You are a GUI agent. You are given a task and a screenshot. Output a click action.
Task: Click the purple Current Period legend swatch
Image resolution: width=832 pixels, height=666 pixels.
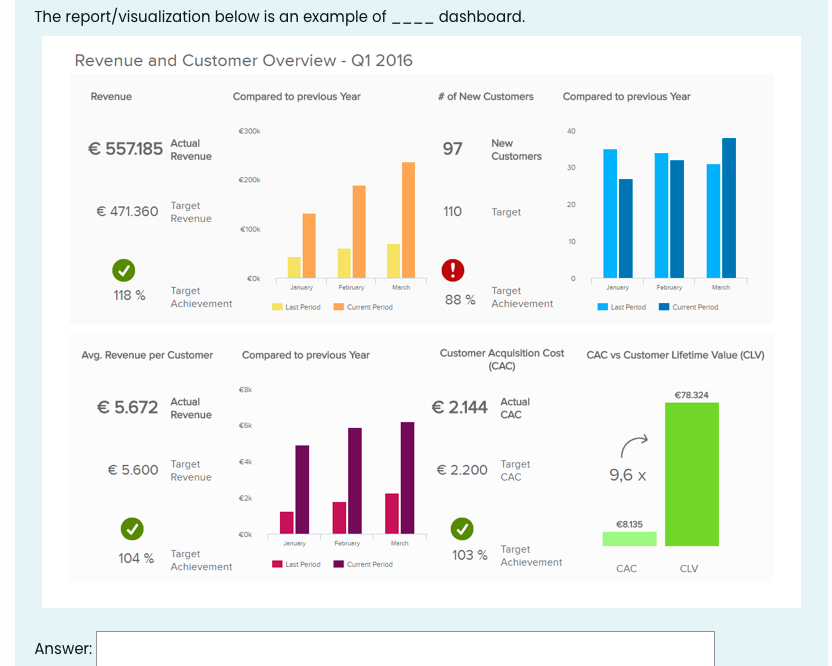pos(339,564)
